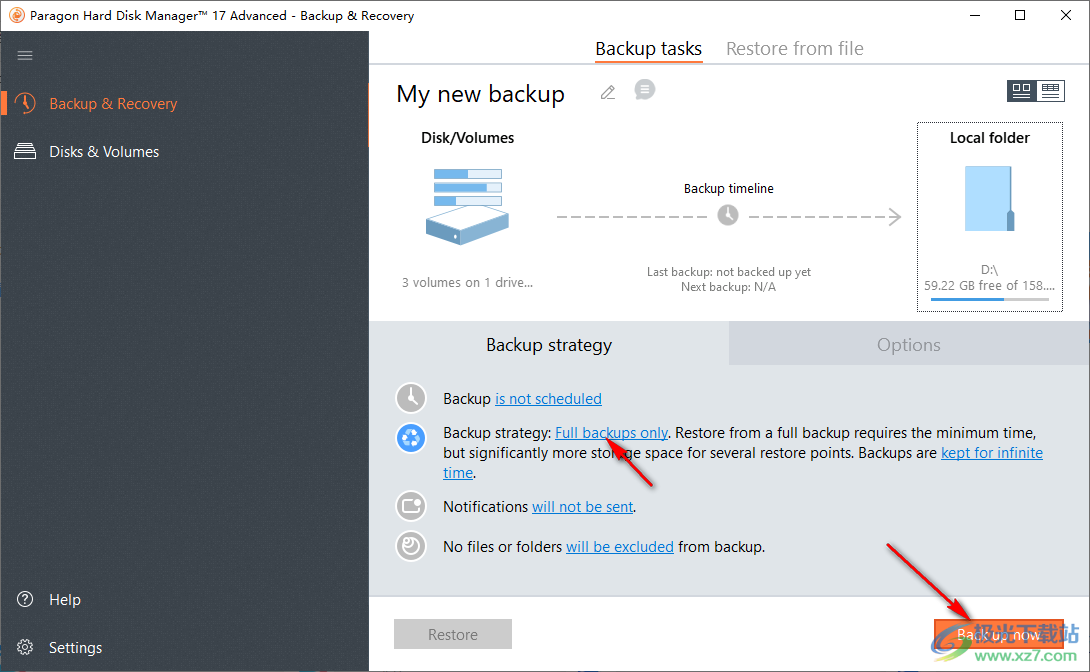Open the Options tab
Image resolution: width=1090 pixels, height=672 pixels.
[x=909, y=345]
